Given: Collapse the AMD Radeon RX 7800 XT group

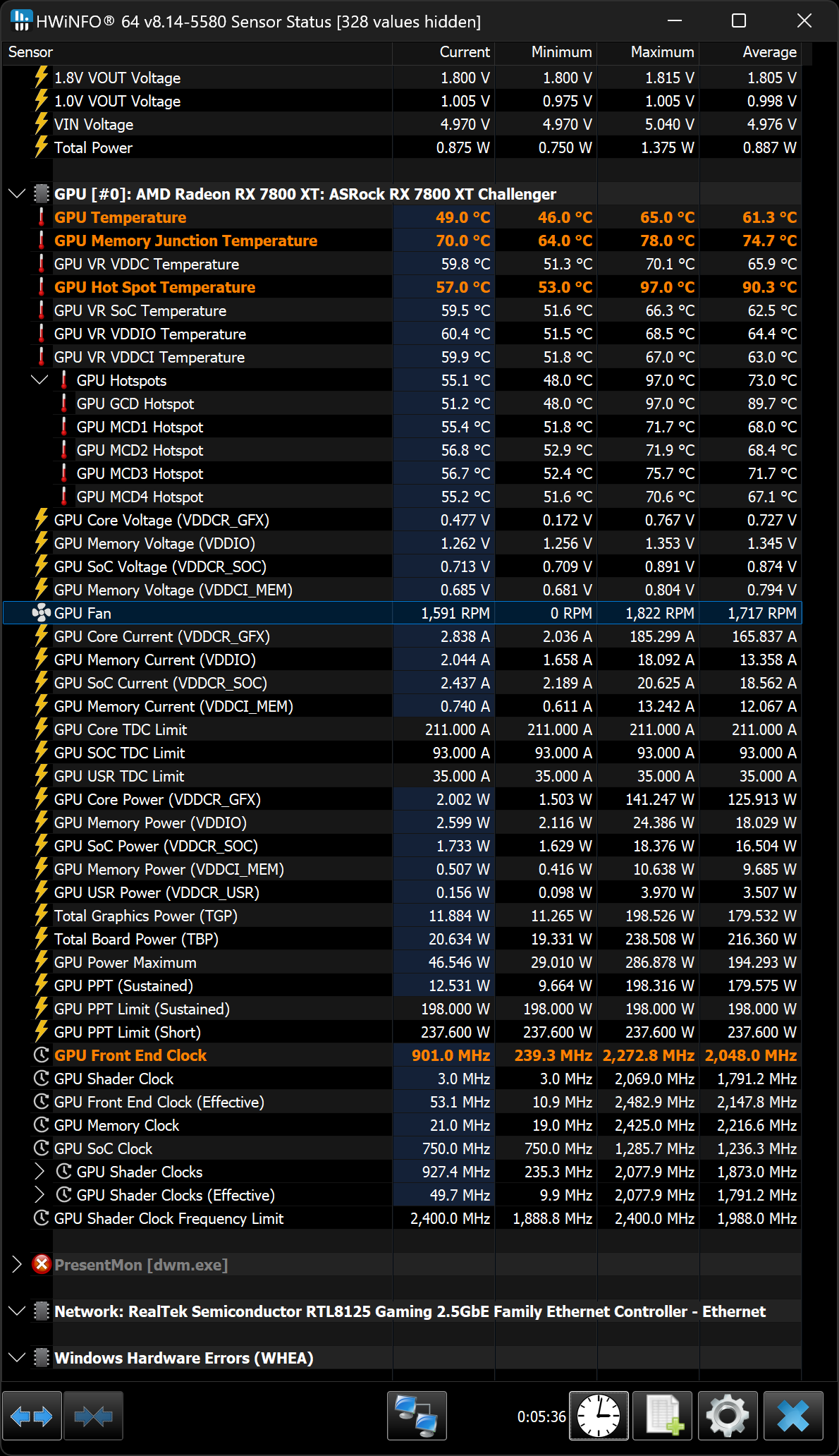Looking at the screenshot, I should click(17, 193).
